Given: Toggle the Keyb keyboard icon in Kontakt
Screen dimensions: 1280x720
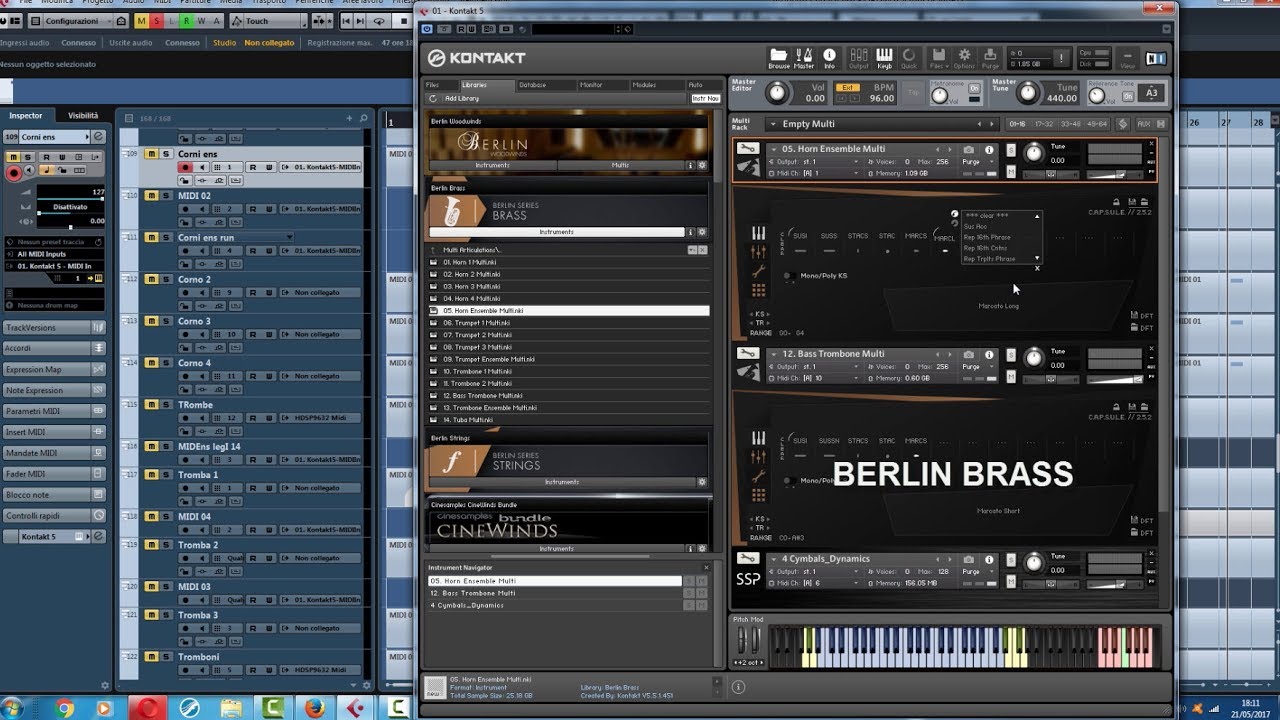Looking at the screenshot, I should 884,57.
